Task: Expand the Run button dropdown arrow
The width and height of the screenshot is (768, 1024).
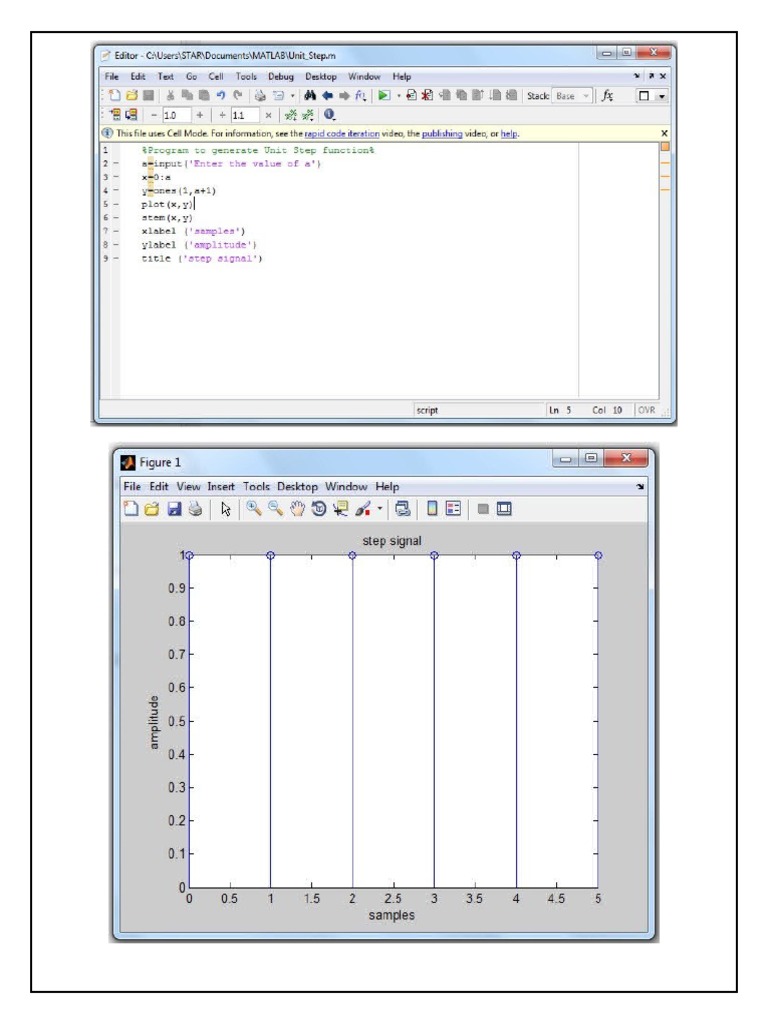Action: tap(399, 95)
